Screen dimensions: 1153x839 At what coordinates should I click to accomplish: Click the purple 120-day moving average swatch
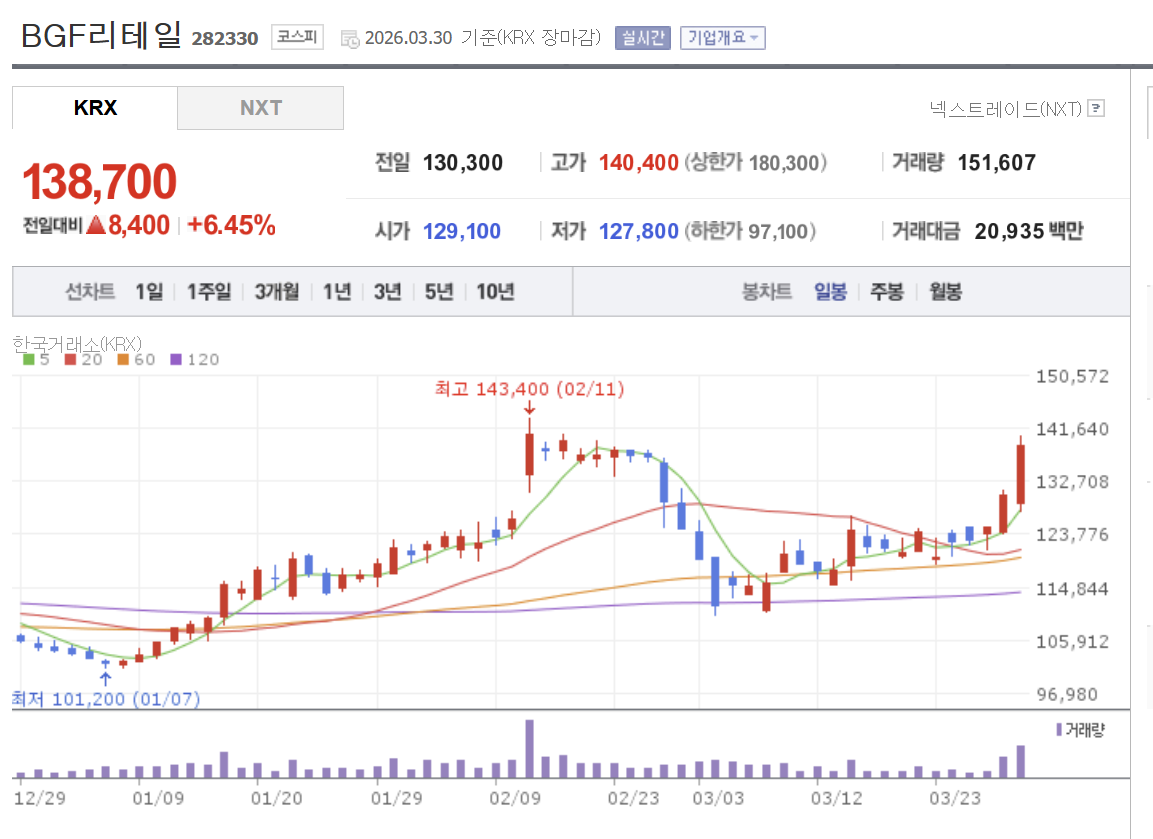click(176, 360)
